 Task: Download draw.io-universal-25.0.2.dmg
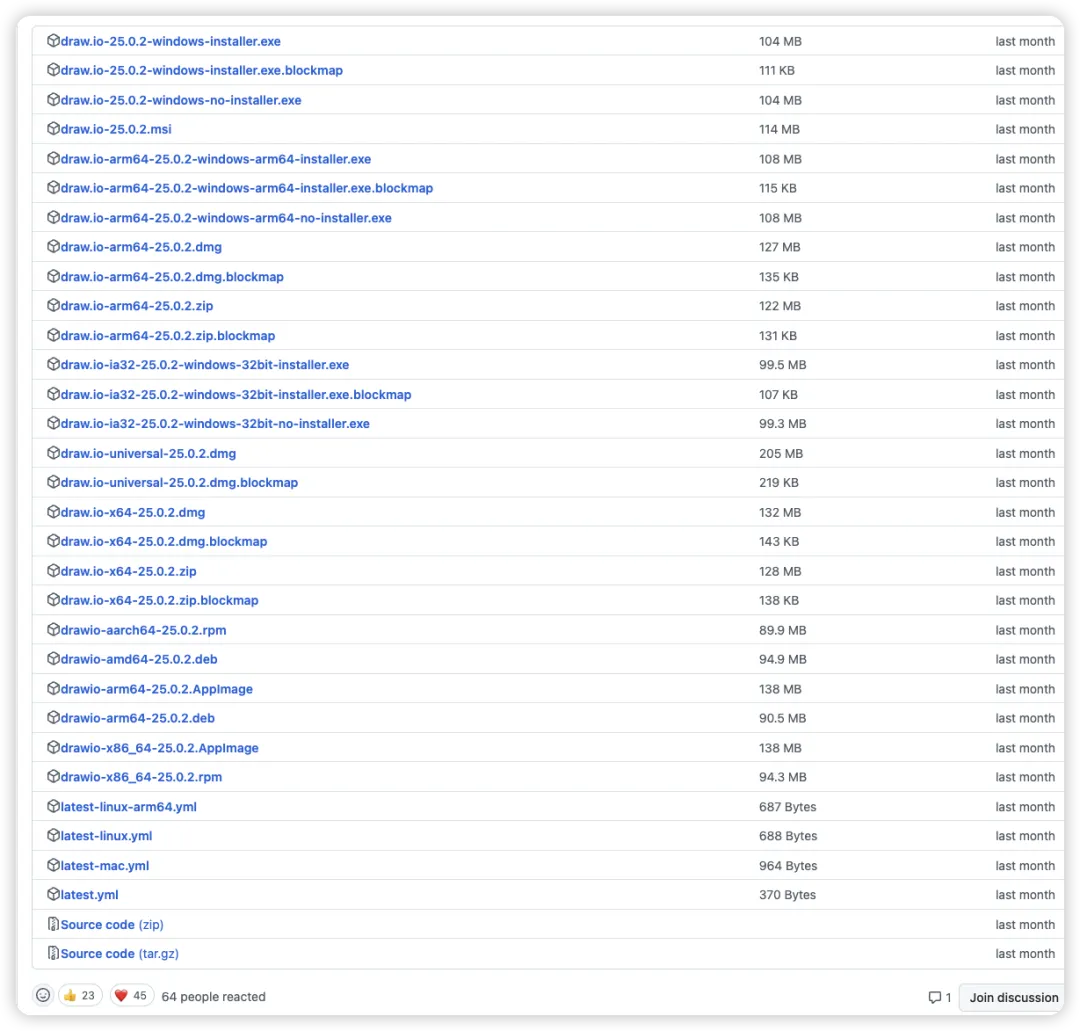(x=148, y=453)
